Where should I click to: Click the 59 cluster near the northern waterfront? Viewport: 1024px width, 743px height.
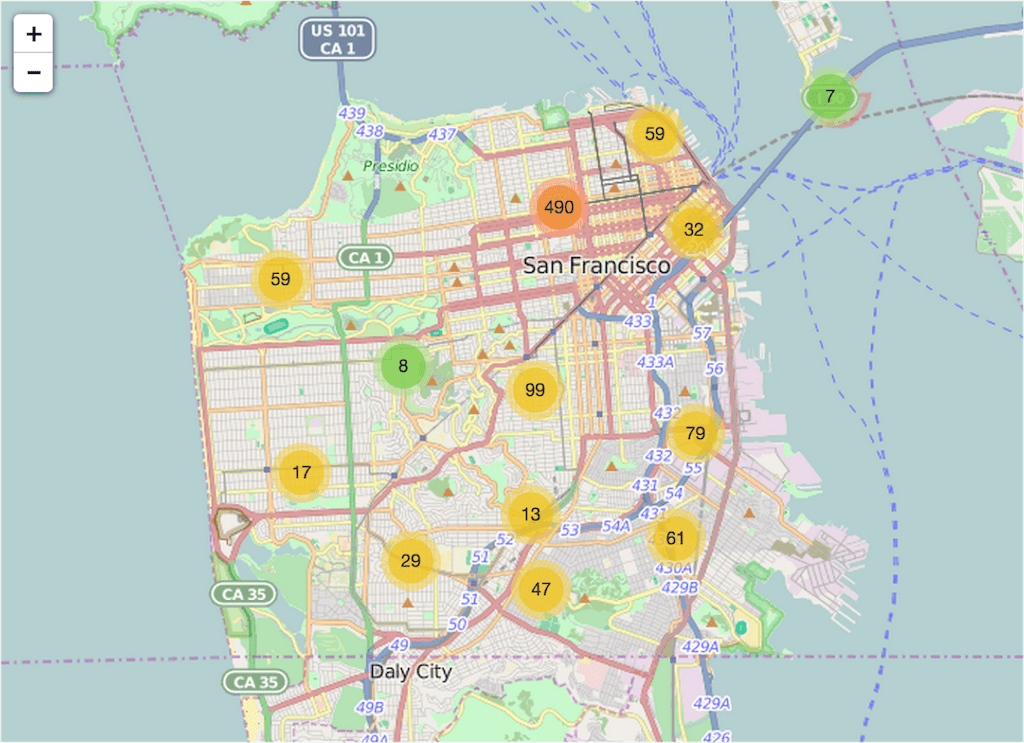pos(657,131)
